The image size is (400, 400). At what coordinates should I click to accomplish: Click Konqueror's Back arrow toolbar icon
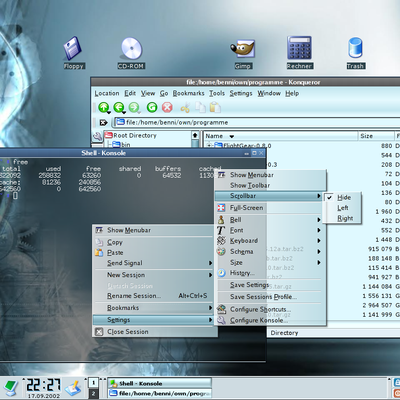119,107
